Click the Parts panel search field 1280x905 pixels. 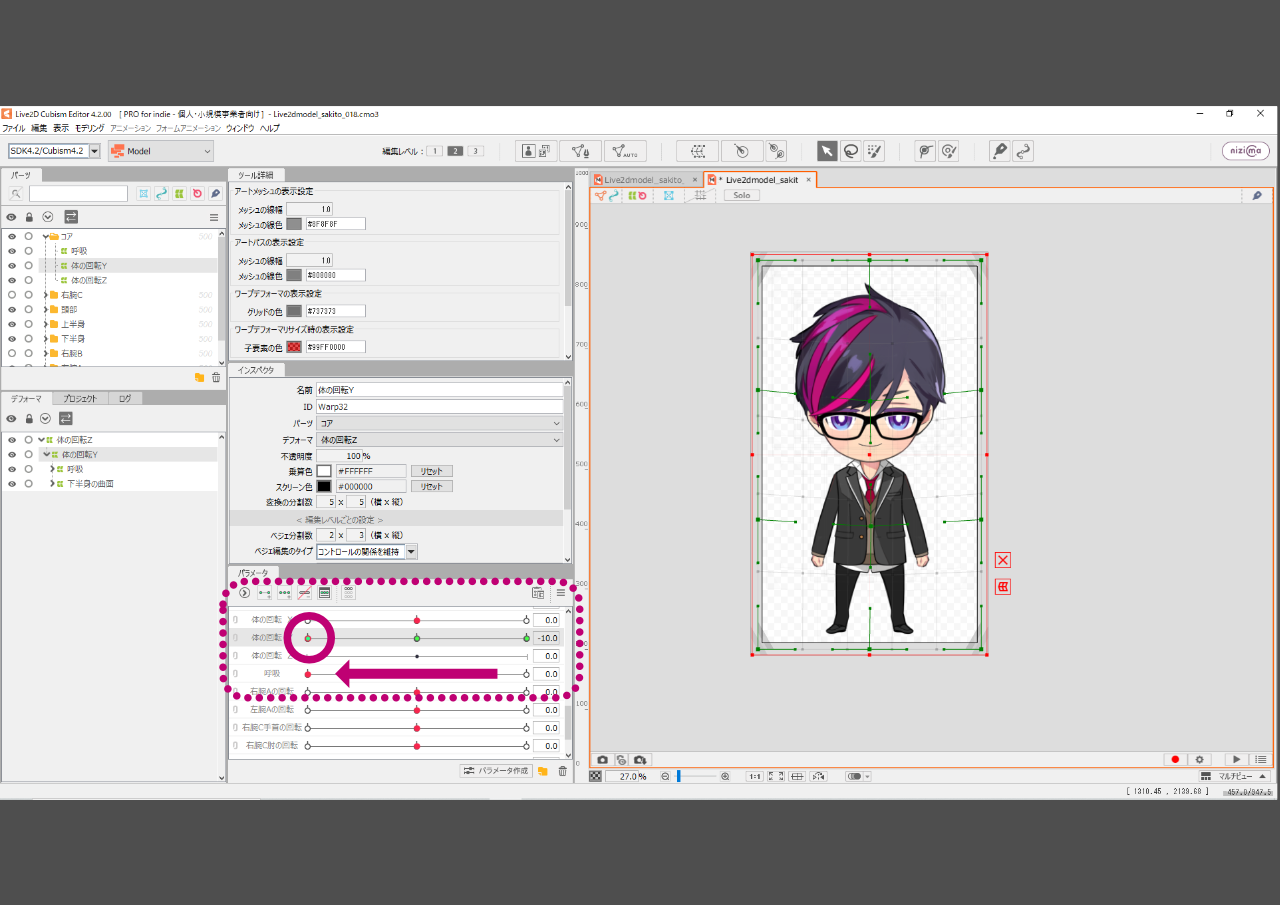pyautogui.click(x=78, y=194)
